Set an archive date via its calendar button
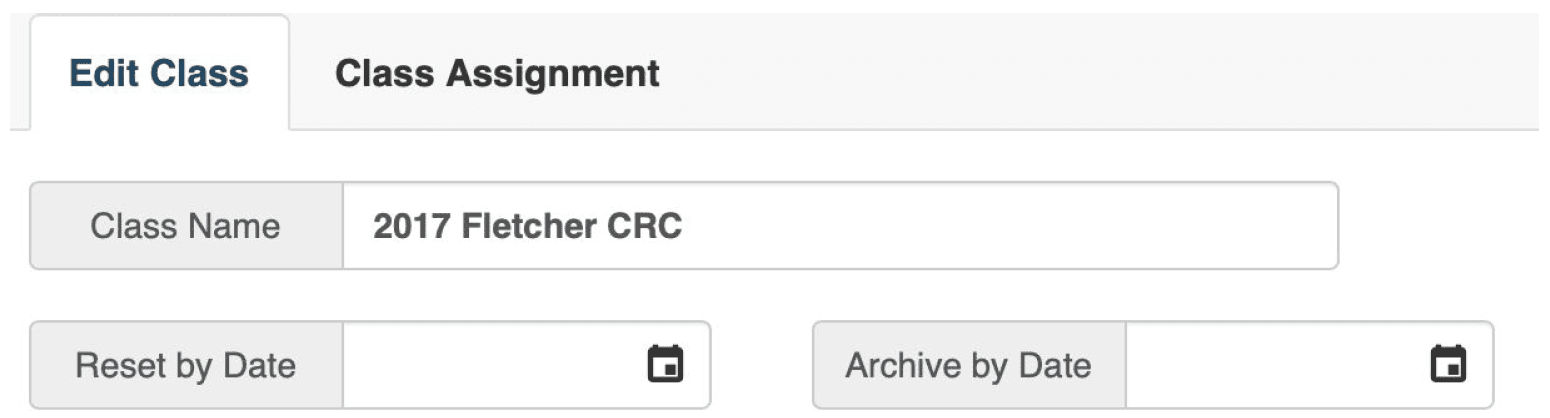 click(1447, 365)
